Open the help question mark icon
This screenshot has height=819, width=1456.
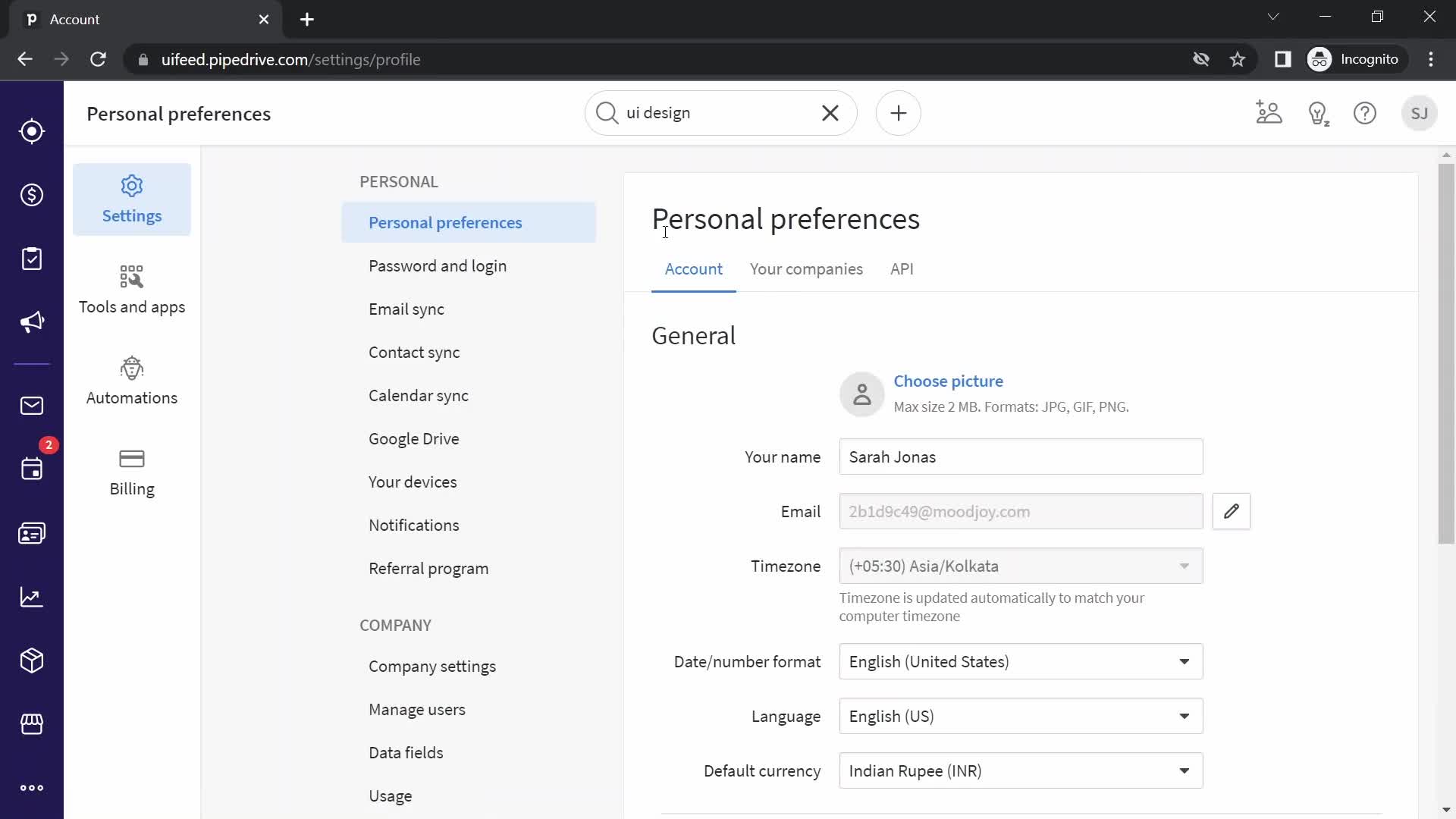1365,113
